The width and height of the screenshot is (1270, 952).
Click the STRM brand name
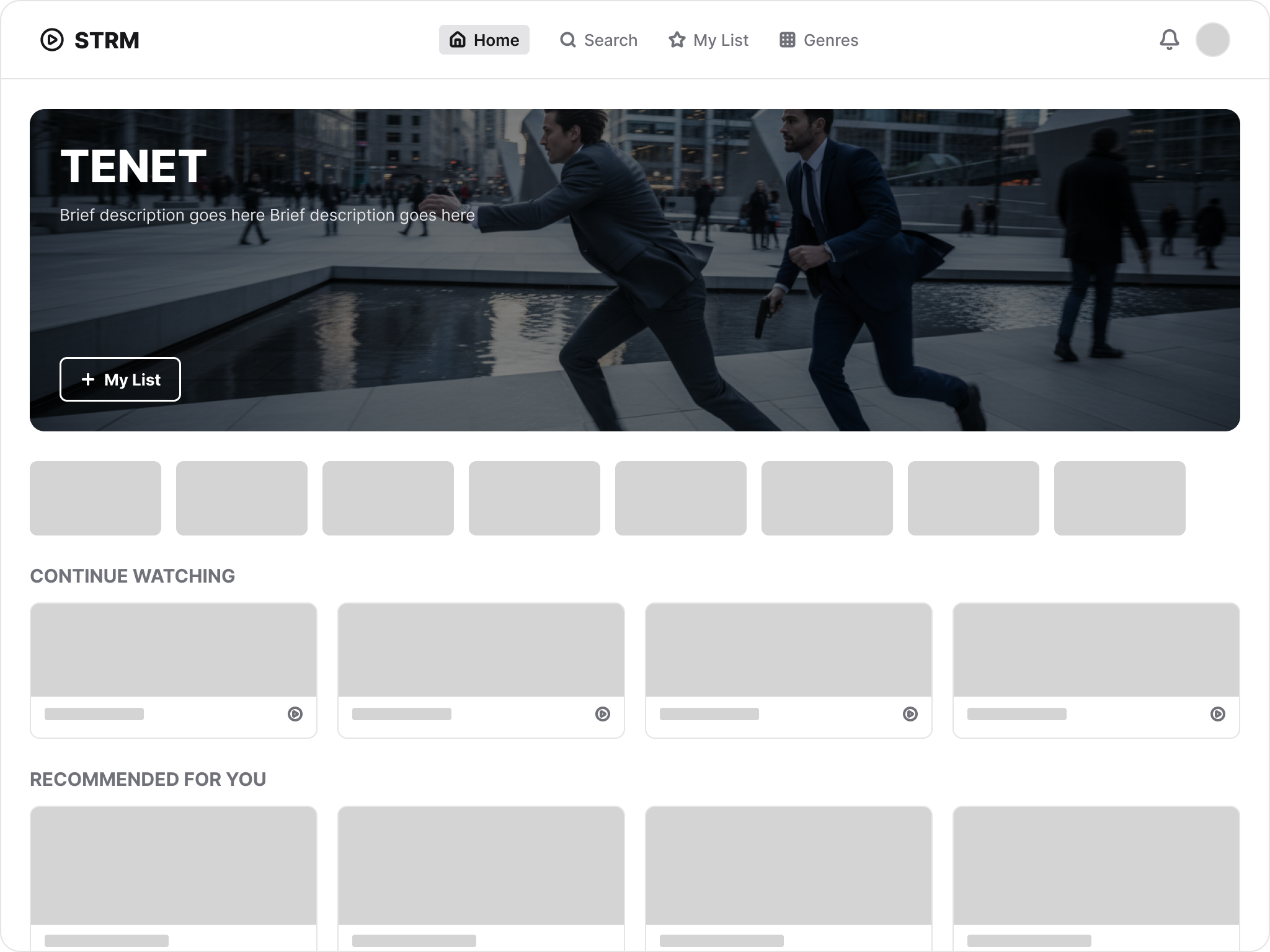[x=107, y=40]
